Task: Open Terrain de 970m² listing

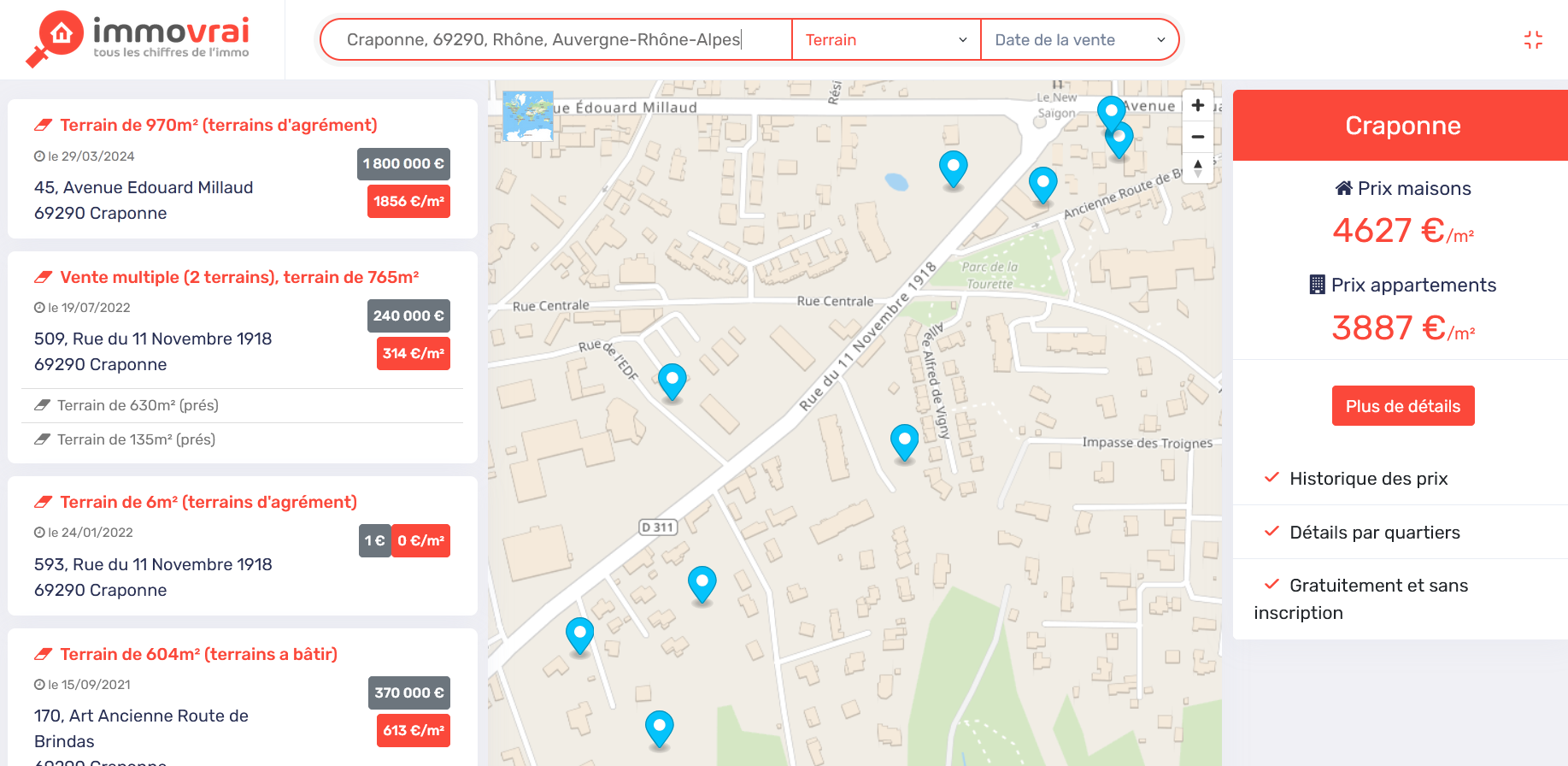Action: [218, 126]
